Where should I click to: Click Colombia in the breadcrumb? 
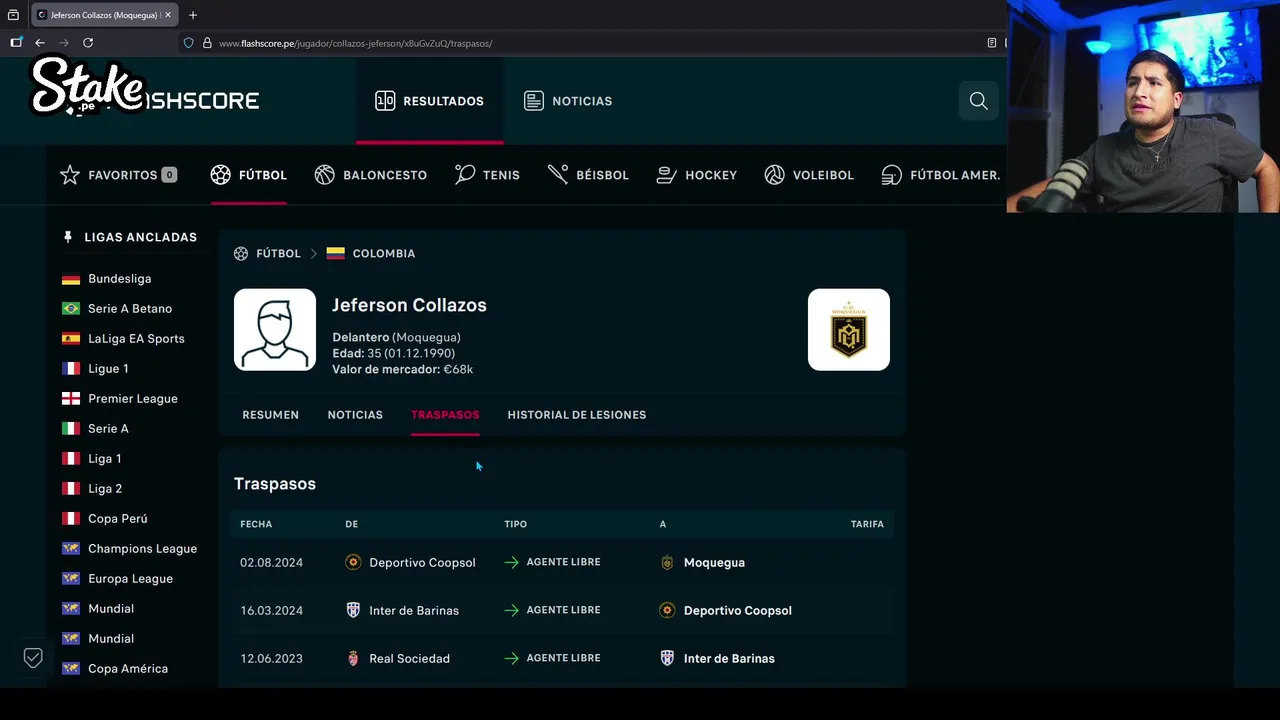[x=384, y=254]
